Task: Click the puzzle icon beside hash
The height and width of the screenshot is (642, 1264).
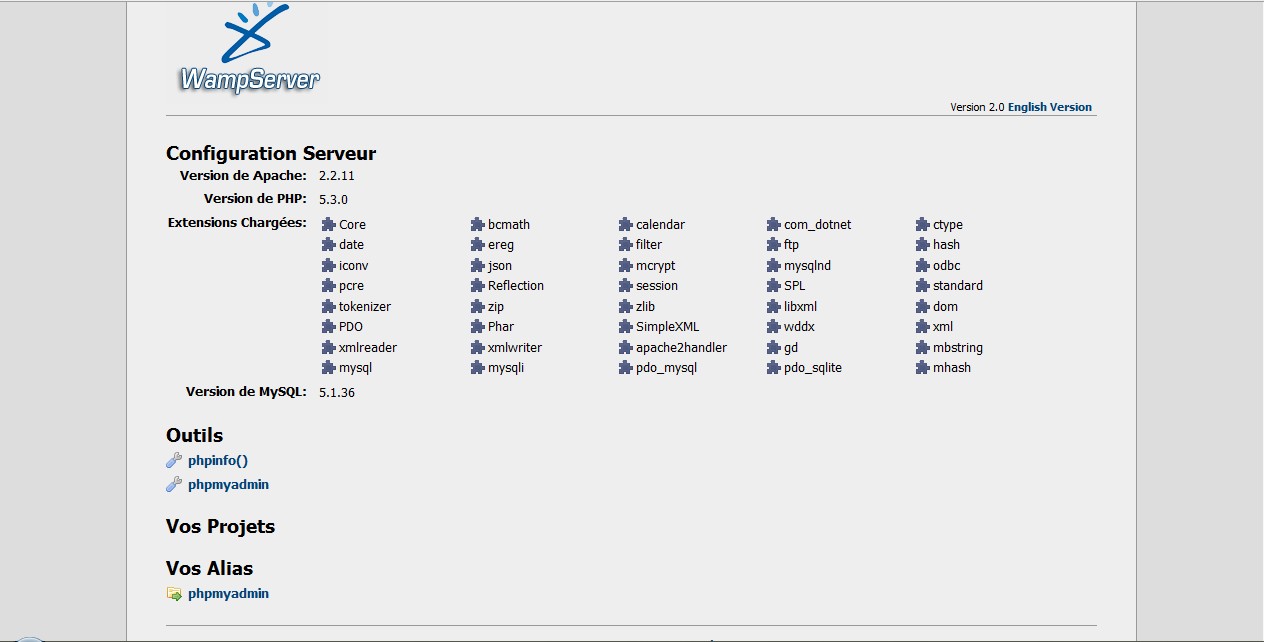Action: pos(924,245)
